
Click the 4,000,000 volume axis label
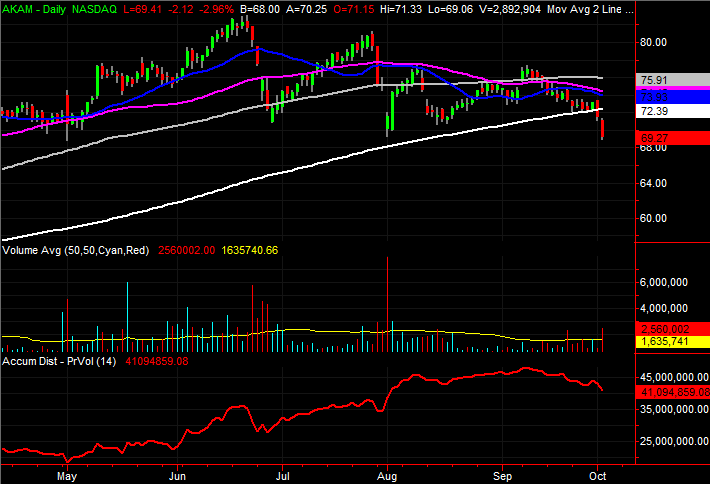point(663,308)
